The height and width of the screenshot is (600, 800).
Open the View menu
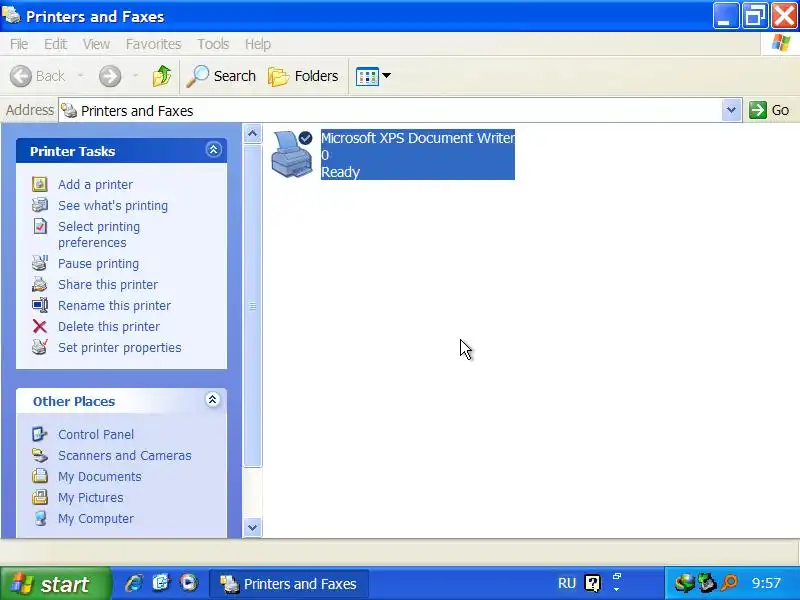pyautogui.click(x=96, y=44)
